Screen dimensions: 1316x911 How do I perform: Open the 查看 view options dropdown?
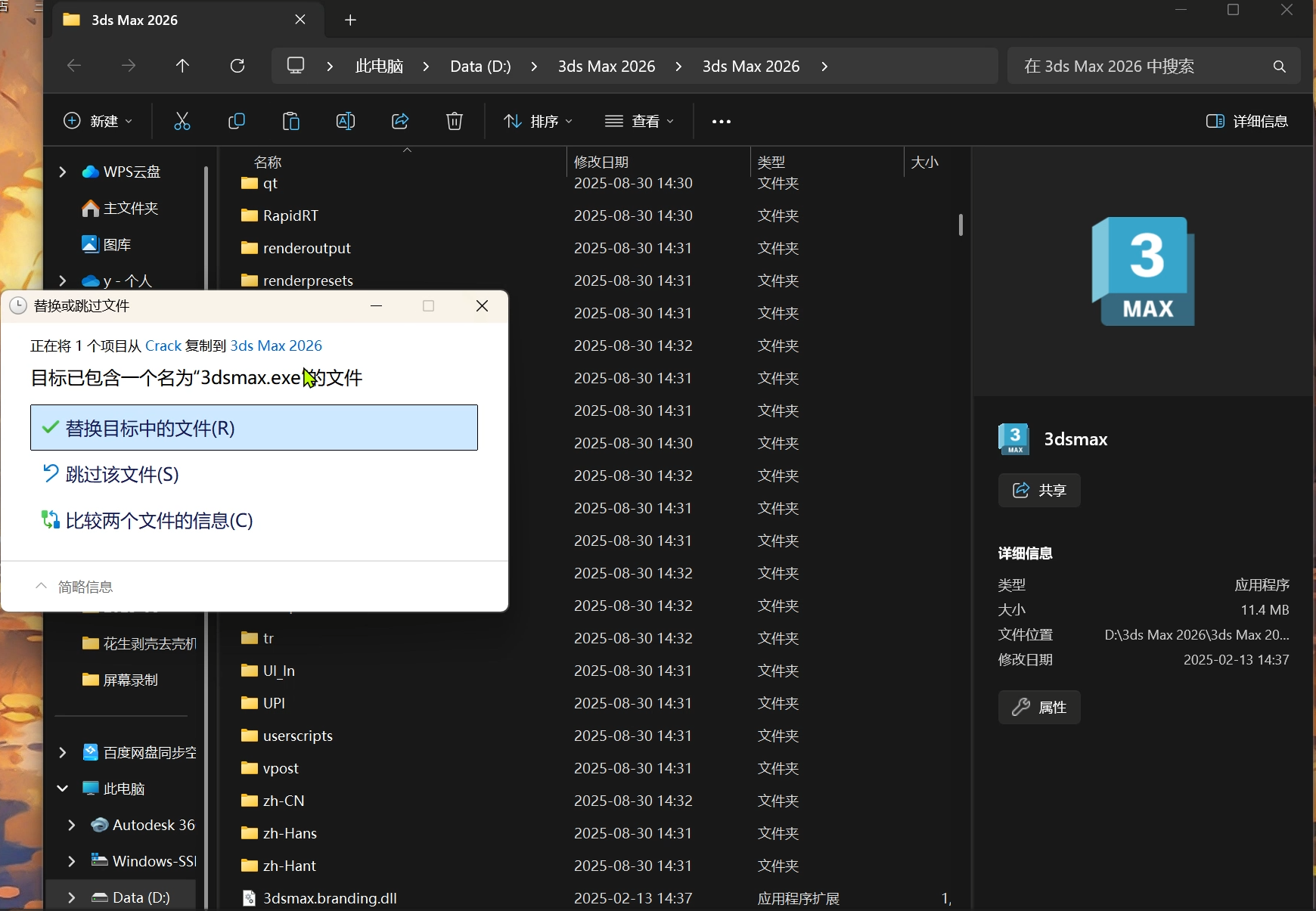pyautogui.click(x=639, y=121)
